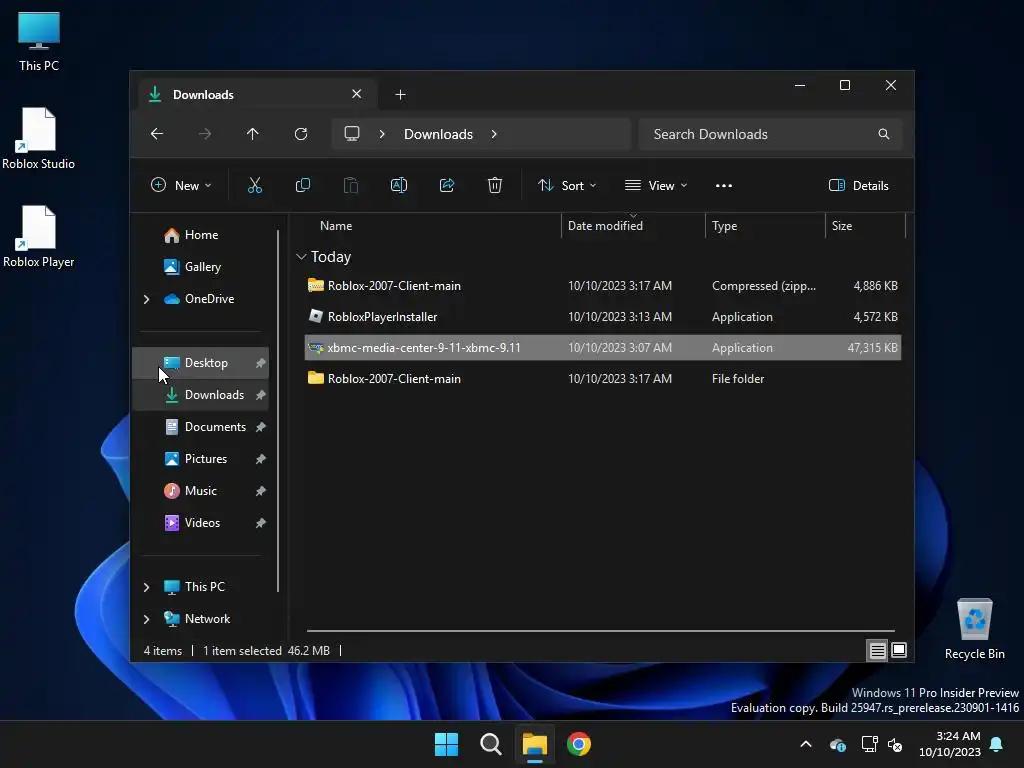Viewport: 1024px width, 768px height.
Task: Click the Paste clipboard icon
Action: coord(351,185)
